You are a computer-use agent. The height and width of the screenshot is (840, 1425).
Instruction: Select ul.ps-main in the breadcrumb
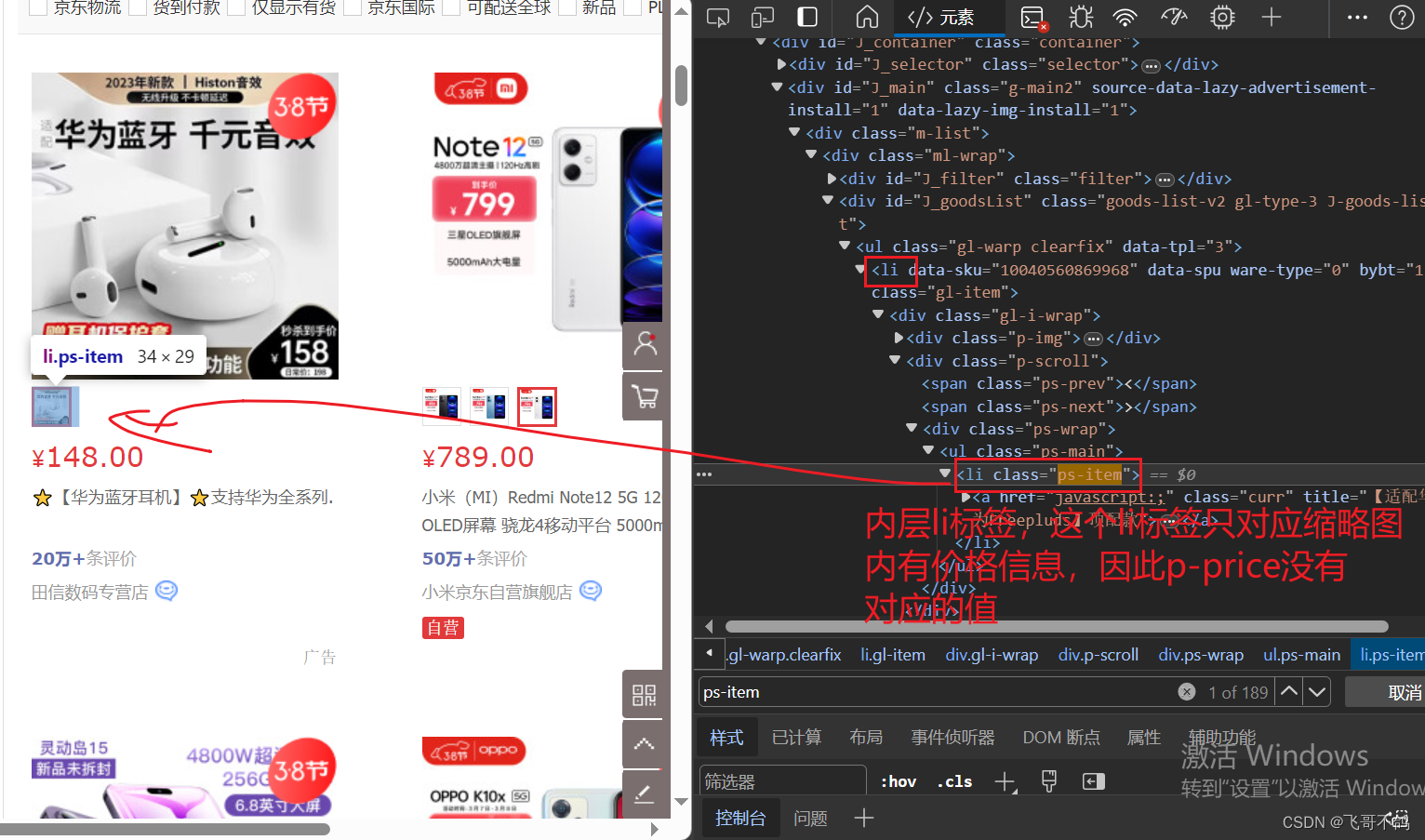1301,655
